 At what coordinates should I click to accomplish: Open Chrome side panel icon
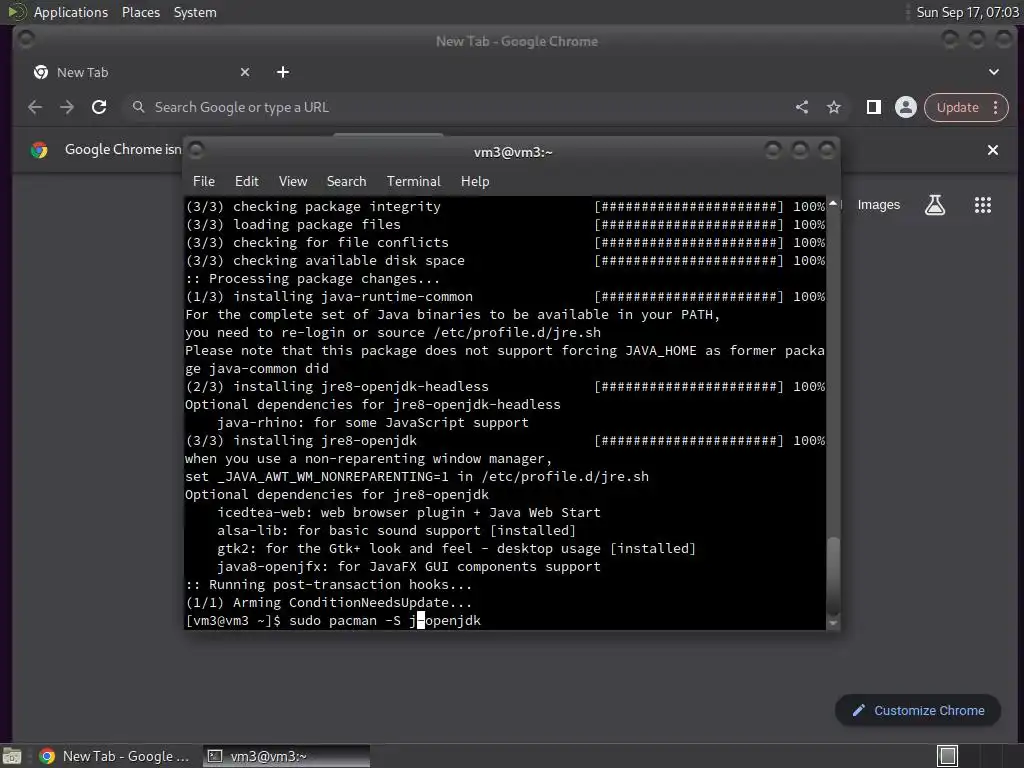click(873, 107)
